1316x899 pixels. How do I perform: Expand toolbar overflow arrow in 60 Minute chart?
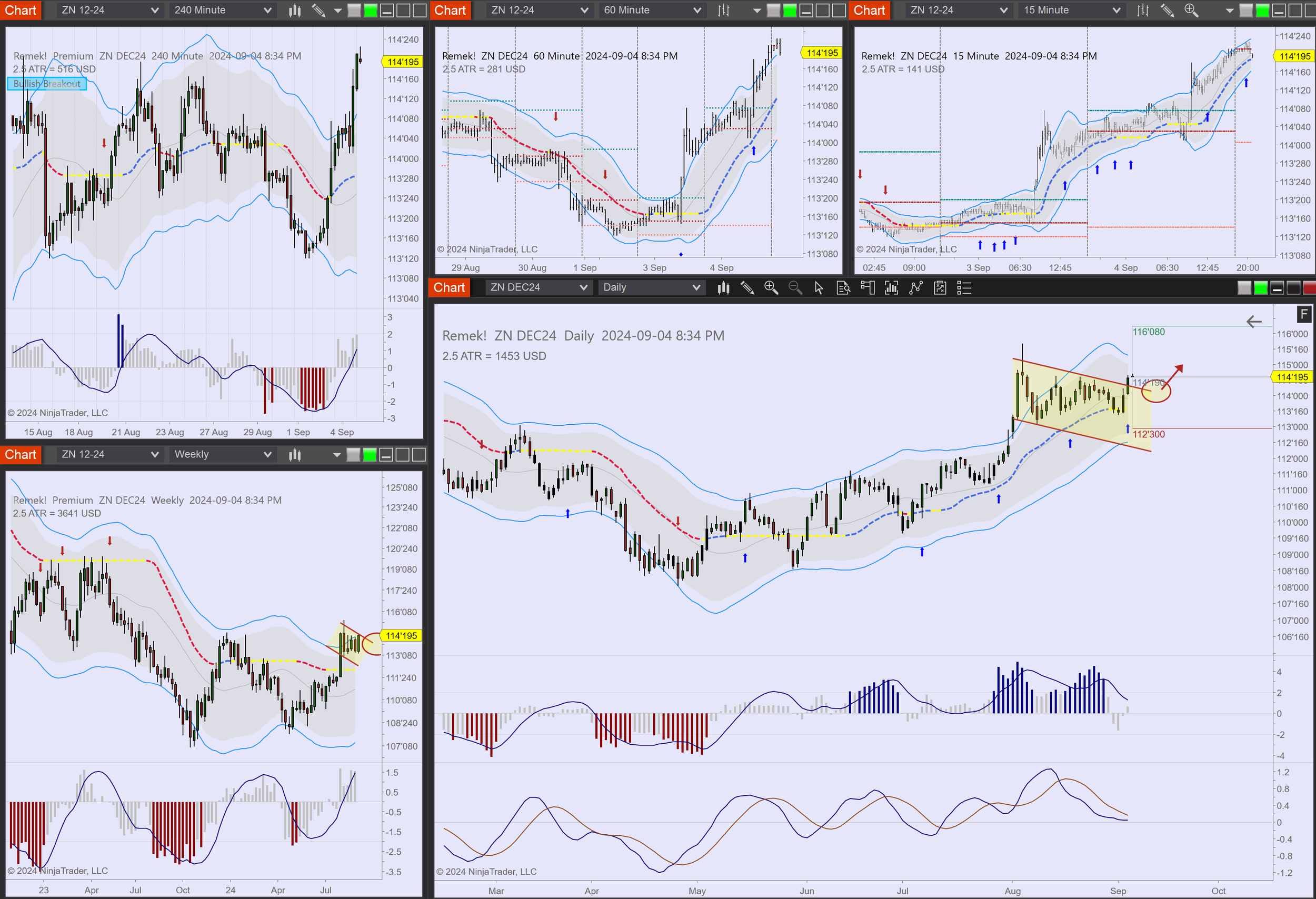(x=756, y=11)
